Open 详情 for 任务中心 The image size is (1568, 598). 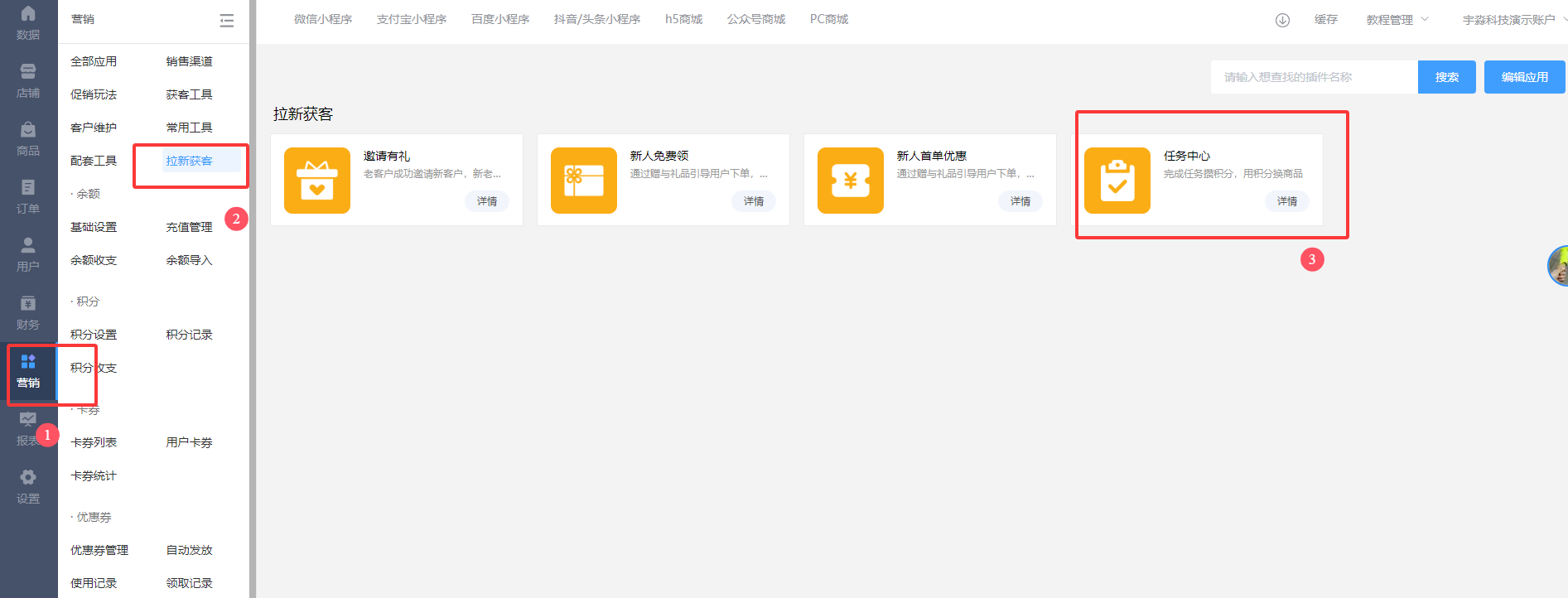tap(1287, 201)
